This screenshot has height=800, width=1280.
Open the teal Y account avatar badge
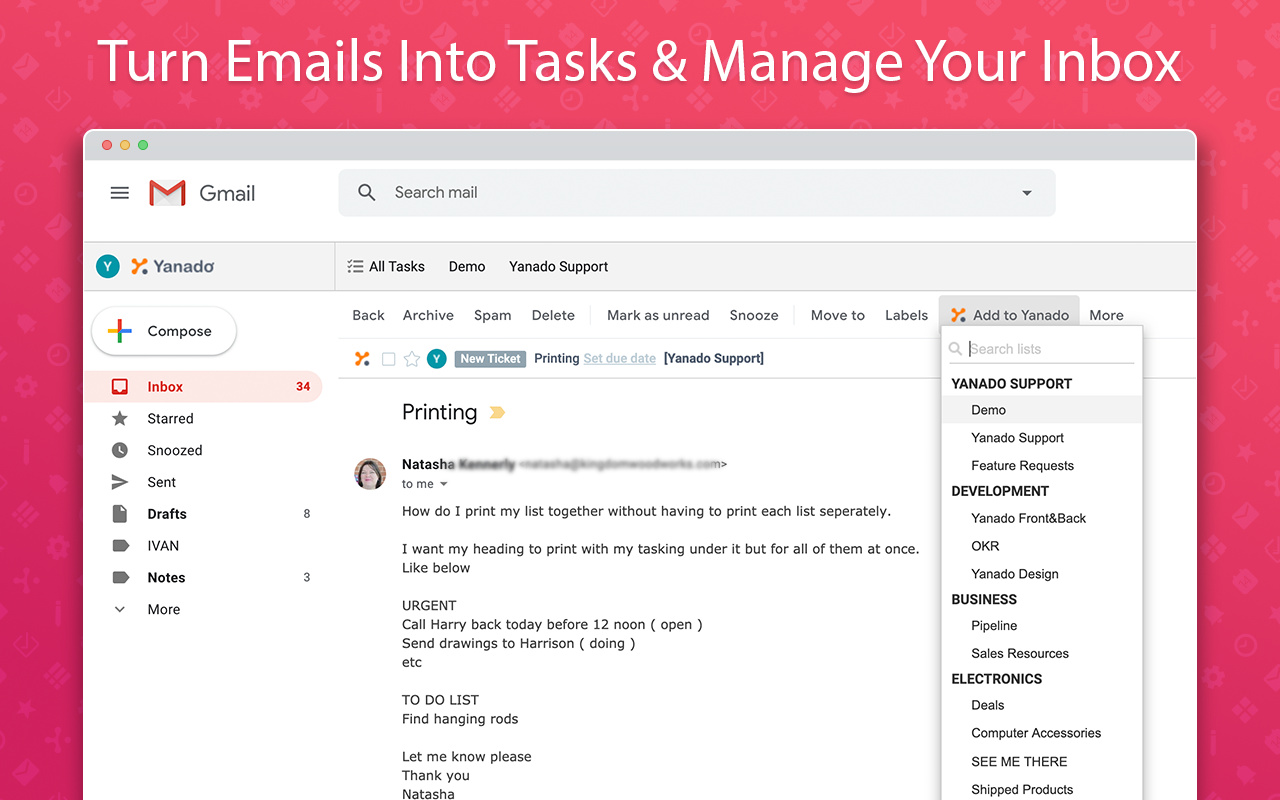click(x=107, y=266)
